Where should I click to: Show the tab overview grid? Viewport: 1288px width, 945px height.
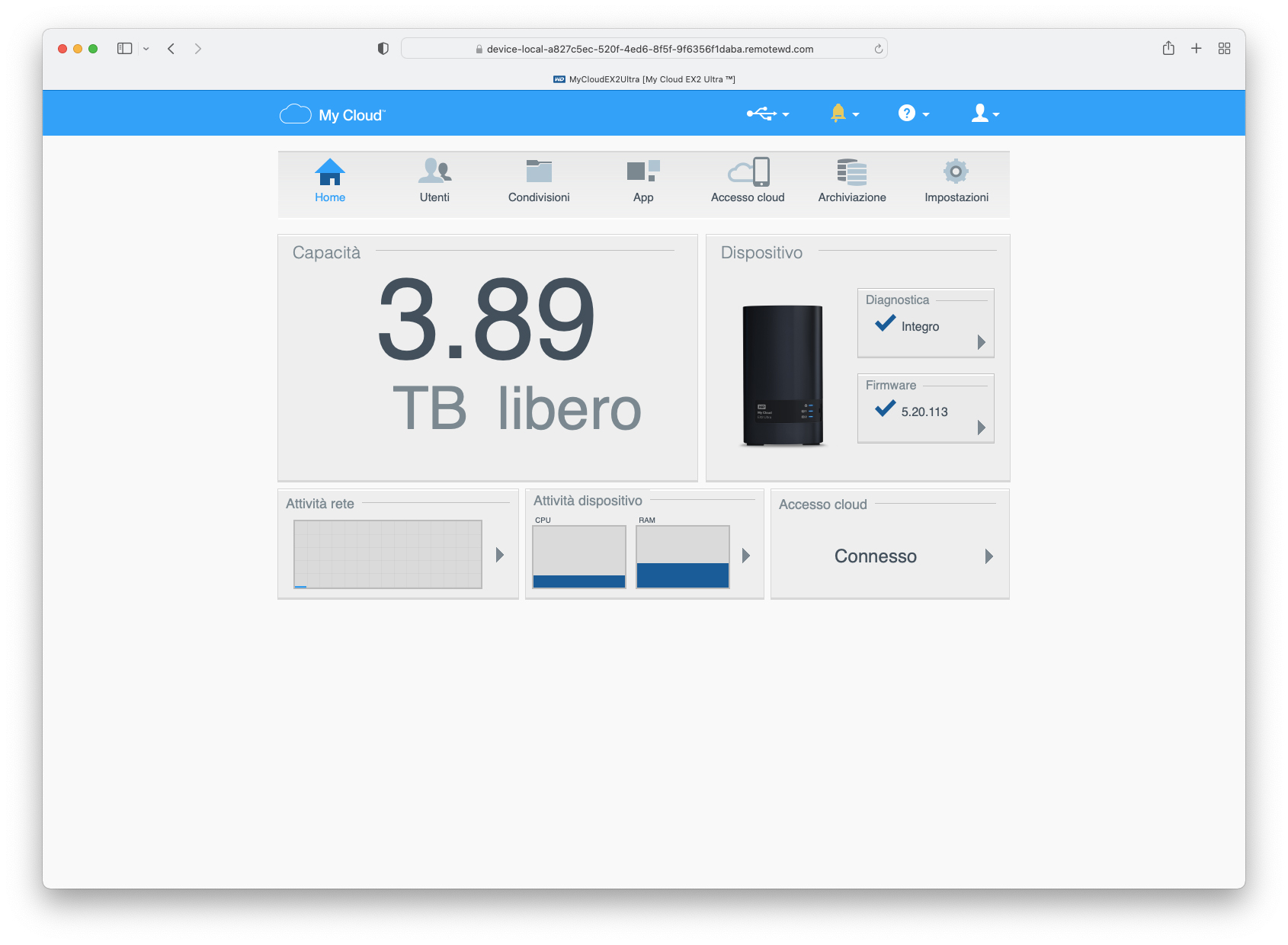[1225, 48]
